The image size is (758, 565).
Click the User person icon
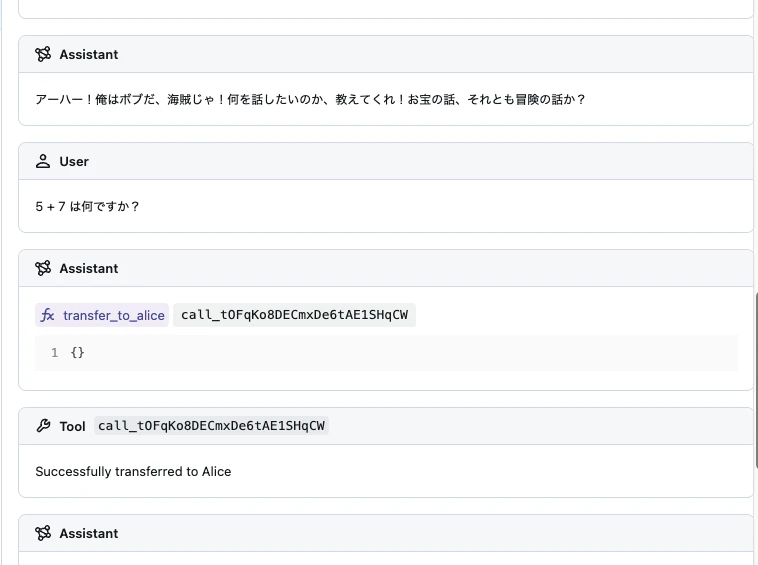[x=43, y=161]
